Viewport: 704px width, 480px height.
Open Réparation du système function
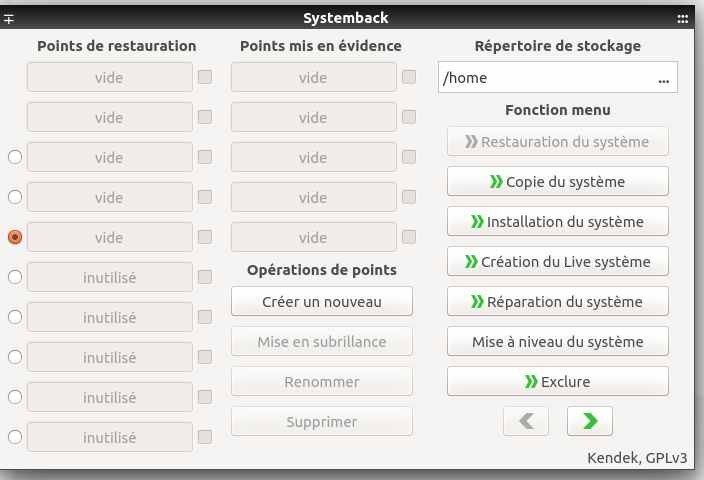[557, 301]
